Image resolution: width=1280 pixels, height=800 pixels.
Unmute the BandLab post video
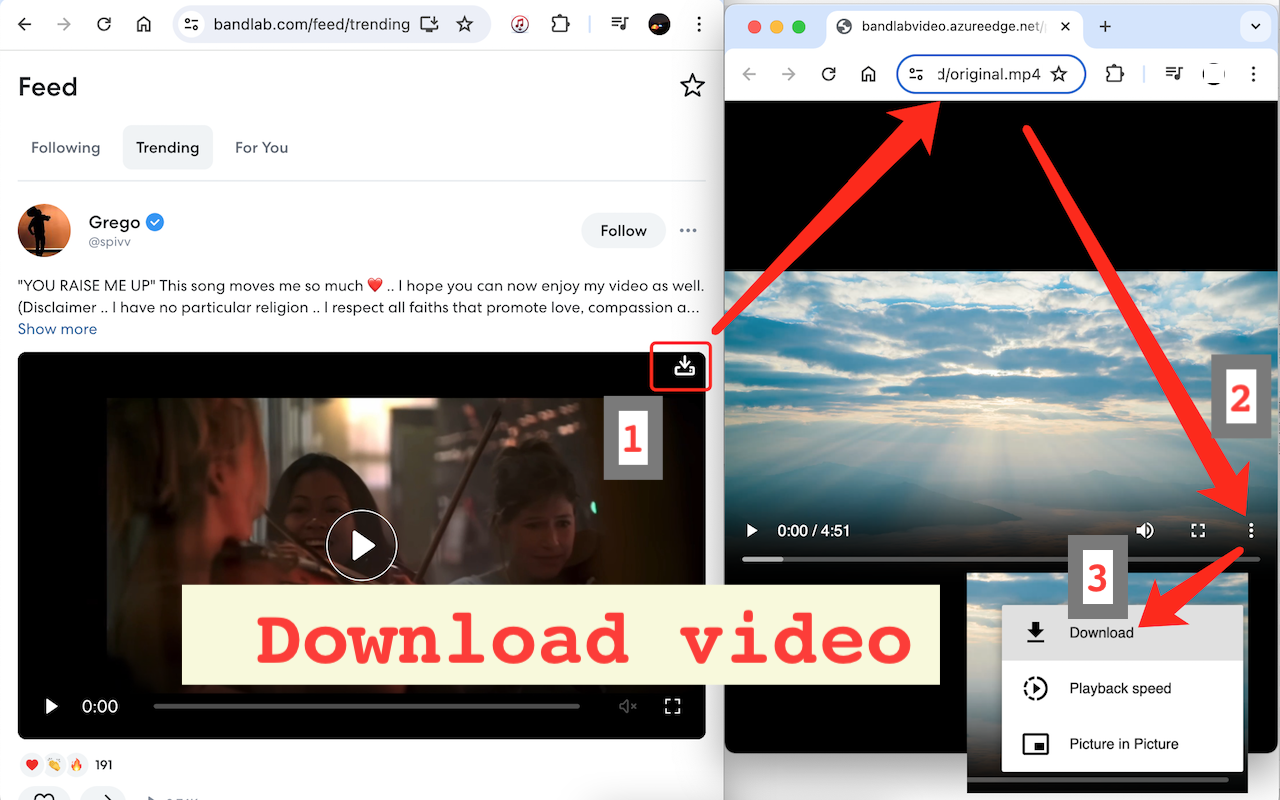[627, 706]
